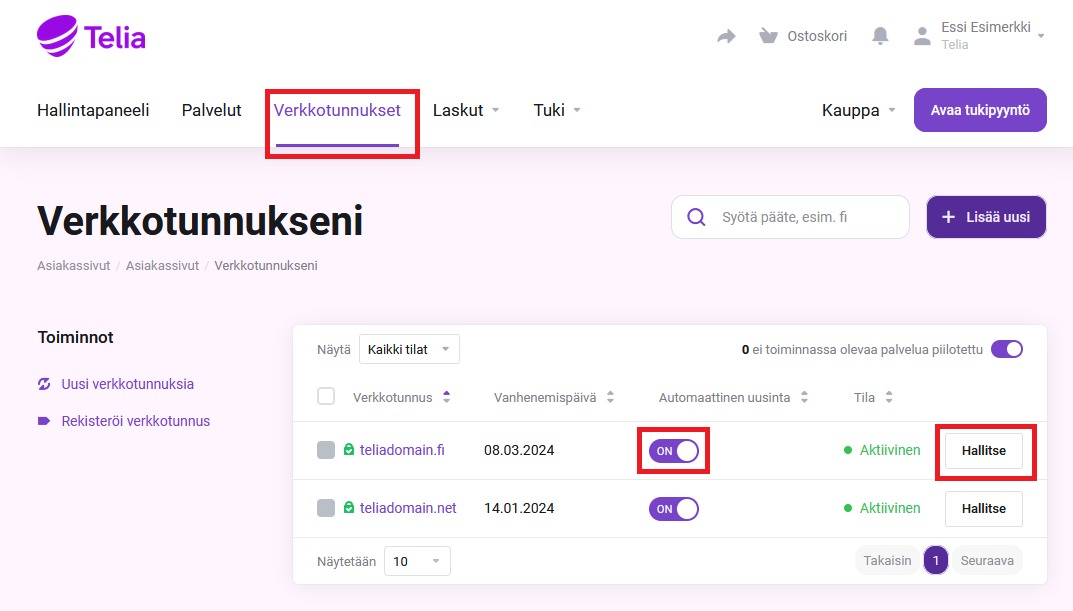Screen dimensions: 1073x611
Task: Click the Uusi verkkotunnuksia link
Action: (128, 384)
